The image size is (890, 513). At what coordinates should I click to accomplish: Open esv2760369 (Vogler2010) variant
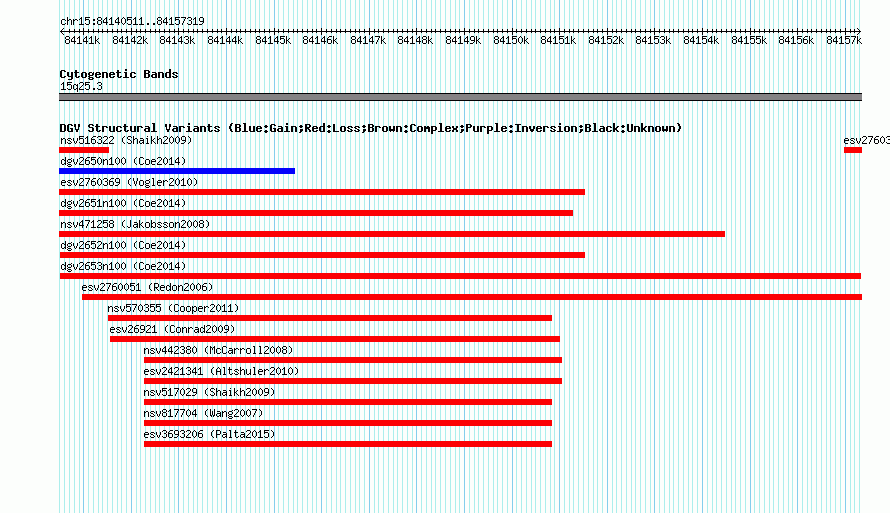pos(129,182)
